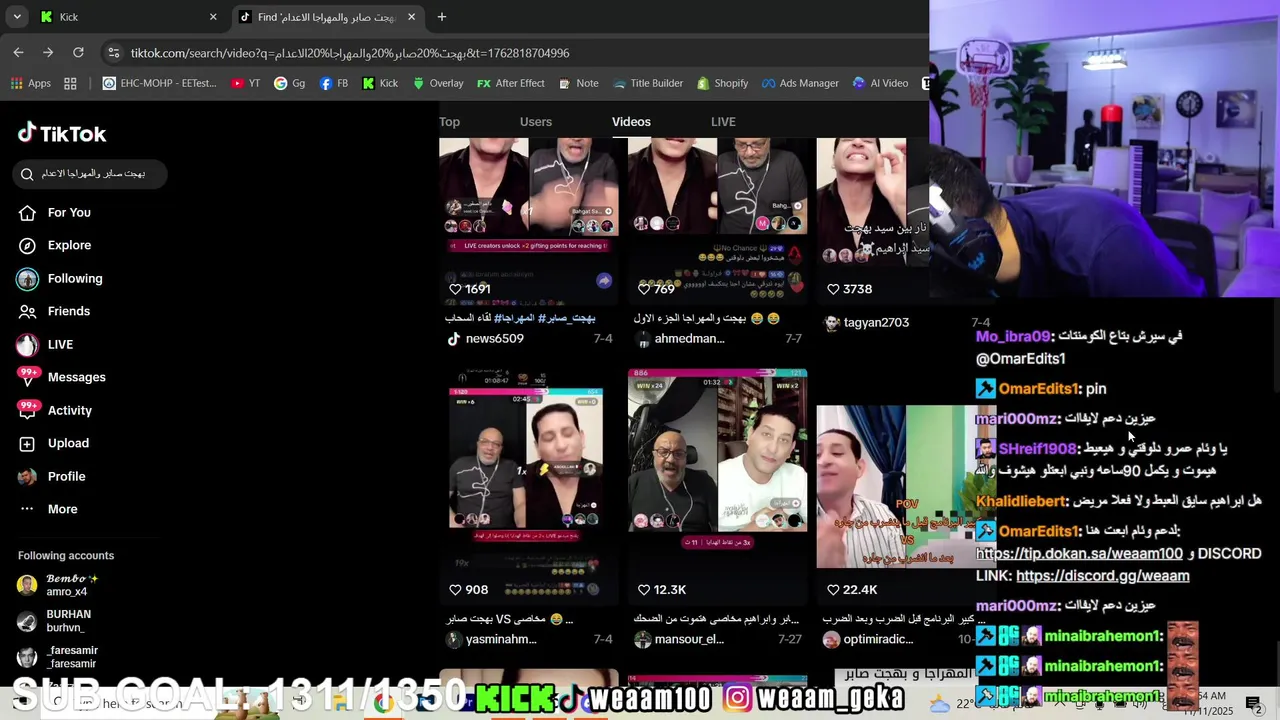Open the EHC-MOHP bookmark
Viewport: 1280px width, 720px height.
click(159, 83)
